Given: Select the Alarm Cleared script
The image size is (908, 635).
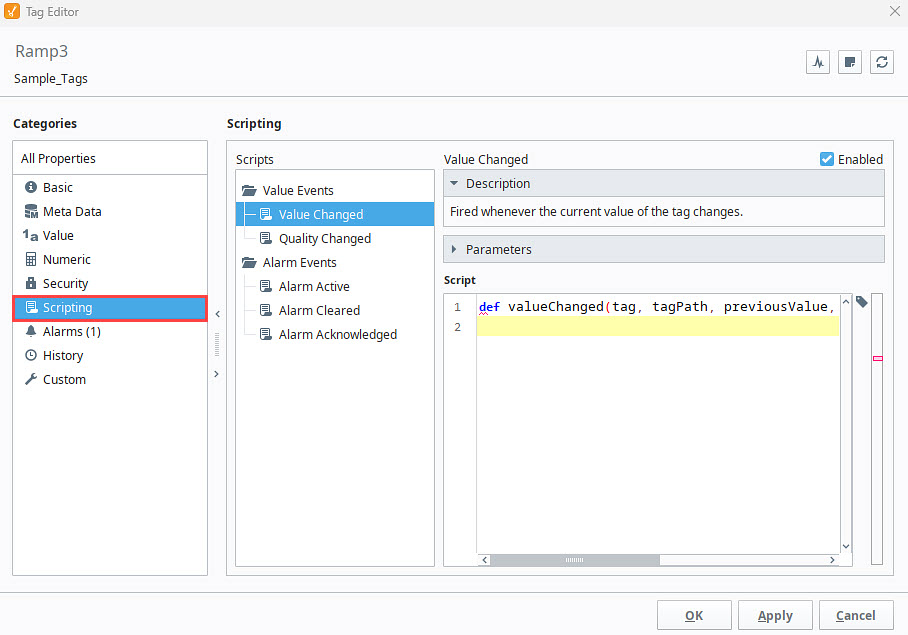Looking at the screenshot, I should pyautogui.click(x=335, y=310).
